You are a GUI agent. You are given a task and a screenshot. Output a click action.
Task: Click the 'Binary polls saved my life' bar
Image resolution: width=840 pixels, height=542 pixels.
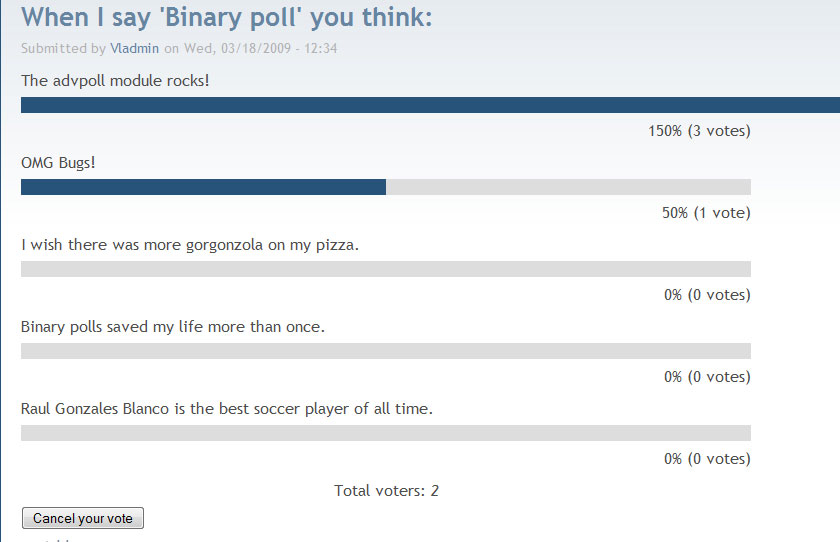[385, 351]
